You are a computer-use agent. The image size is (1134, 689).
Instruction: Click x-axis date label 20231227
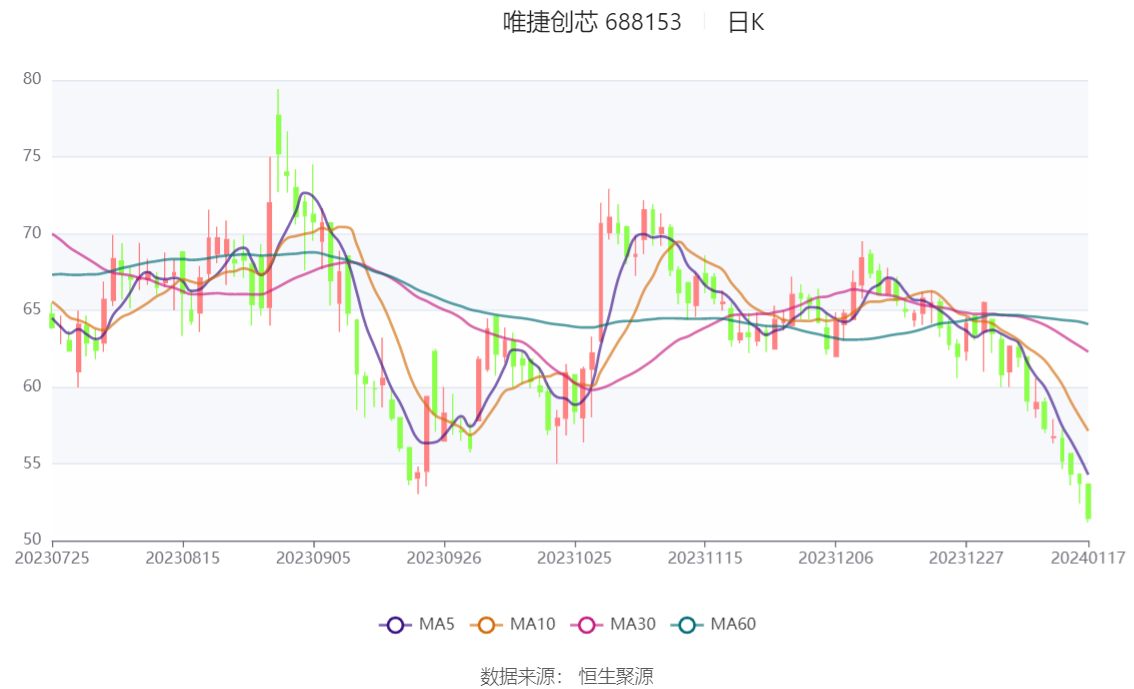[x=966, y=558]
